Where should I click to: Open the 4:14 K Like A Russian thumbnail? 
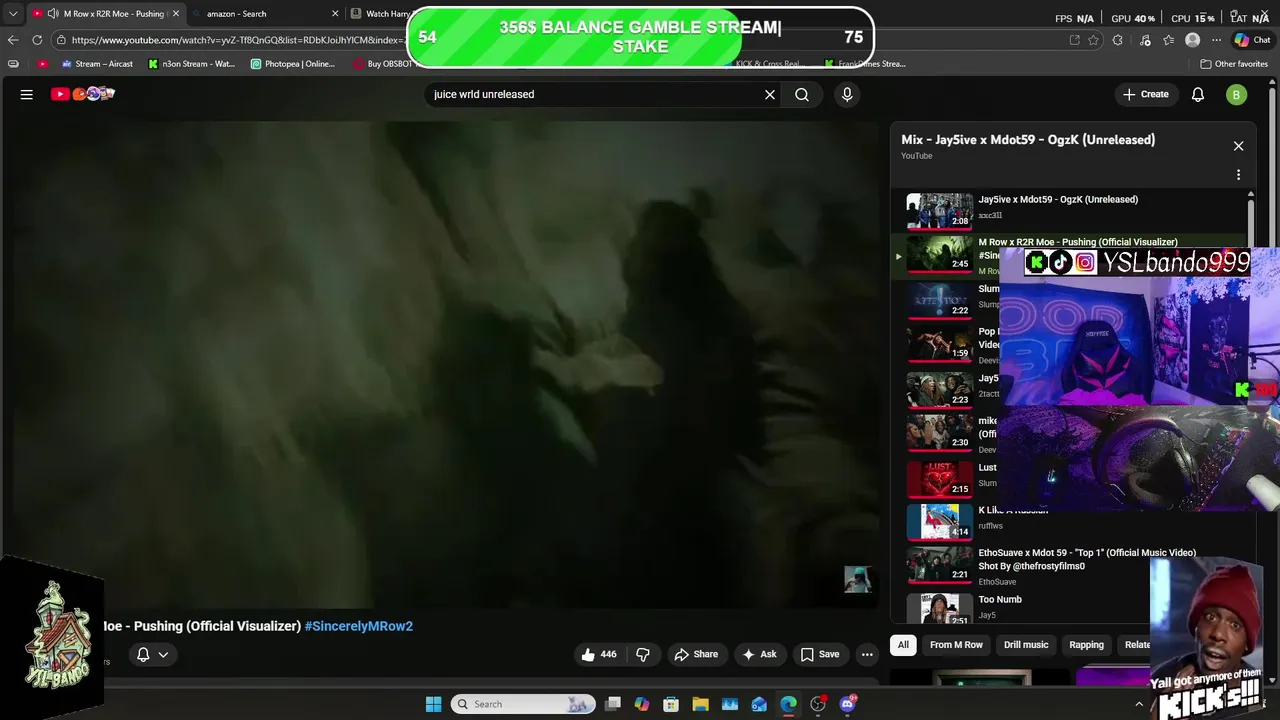point(939,521)
